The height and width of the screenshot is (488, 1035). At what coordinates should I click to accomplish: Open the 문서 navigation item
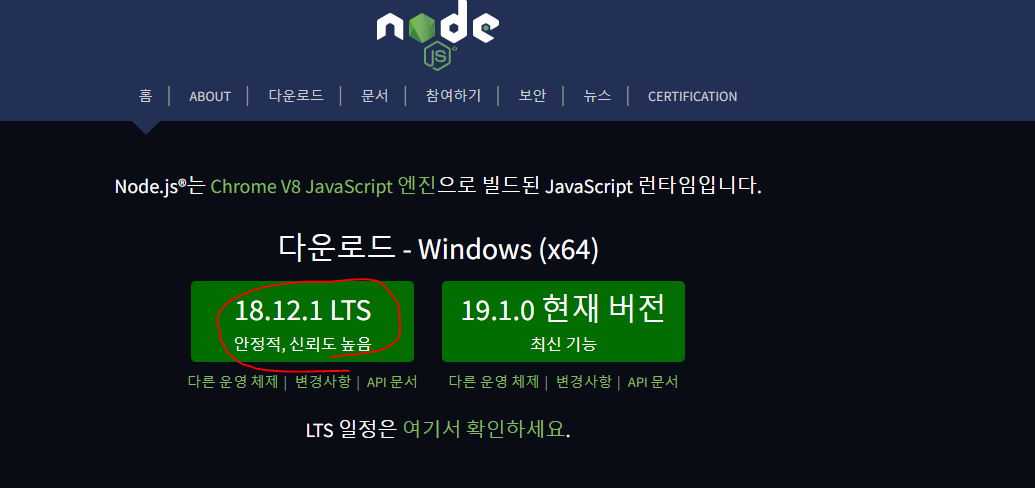click(x=375, y=96)
